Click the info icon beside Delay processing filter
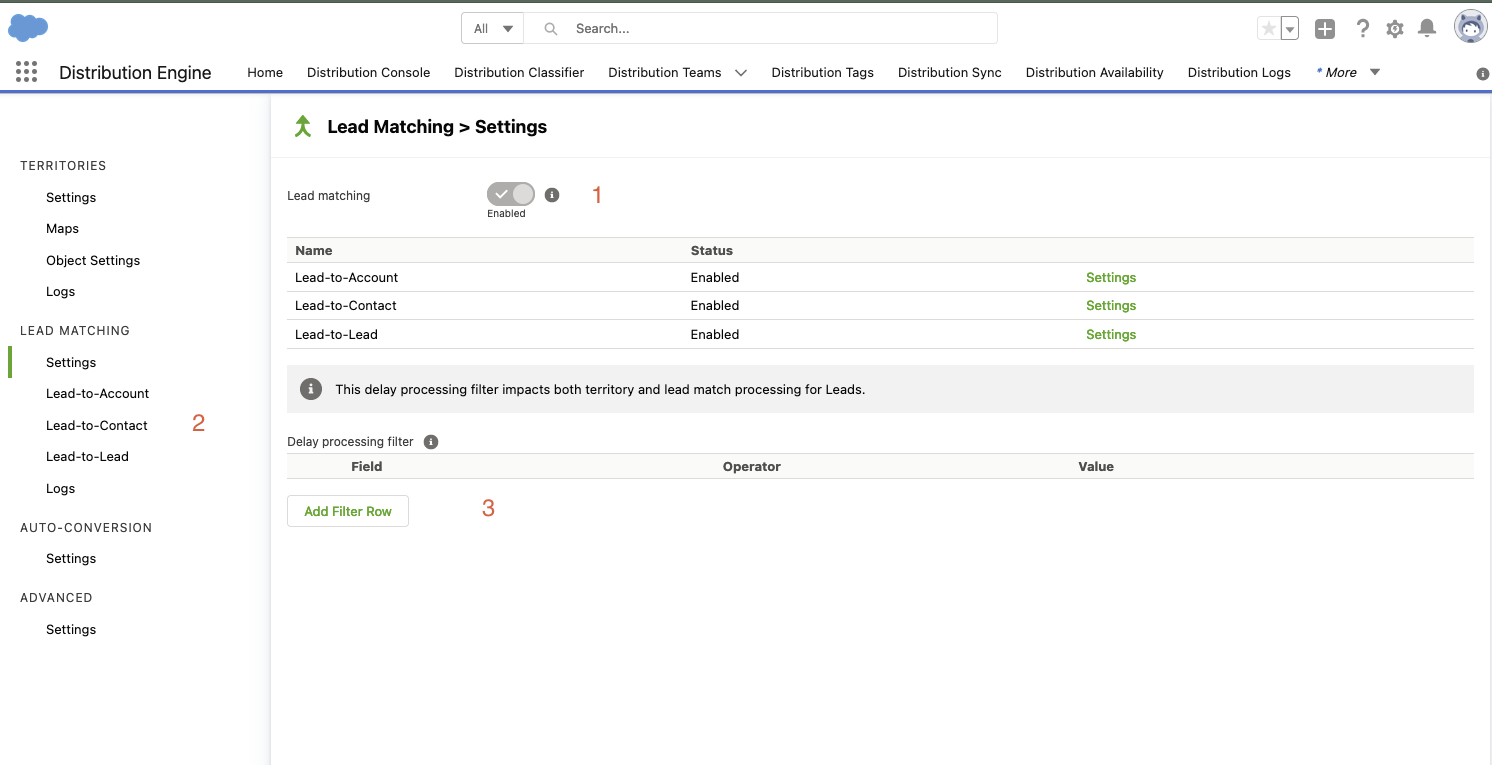The height and width of the screenshot is (765, 1492). (x=431, y=441)
